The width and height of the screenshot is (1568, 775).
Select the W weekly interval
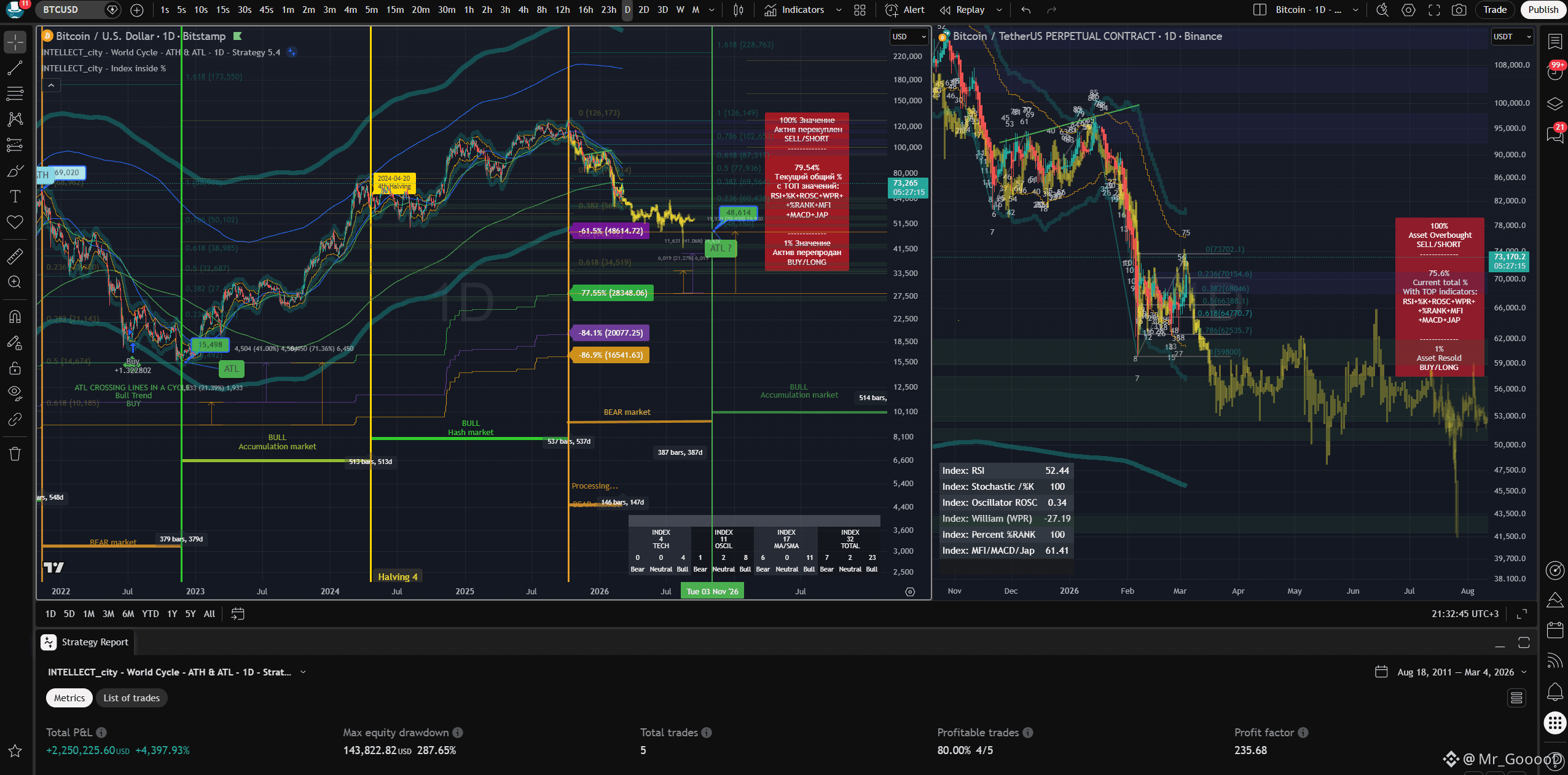pos(680,10)
